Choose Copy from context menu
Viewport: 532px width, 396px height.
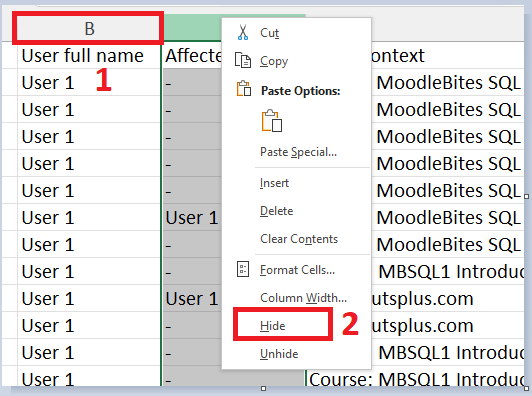pyautogui.click(x=274, y=61)
